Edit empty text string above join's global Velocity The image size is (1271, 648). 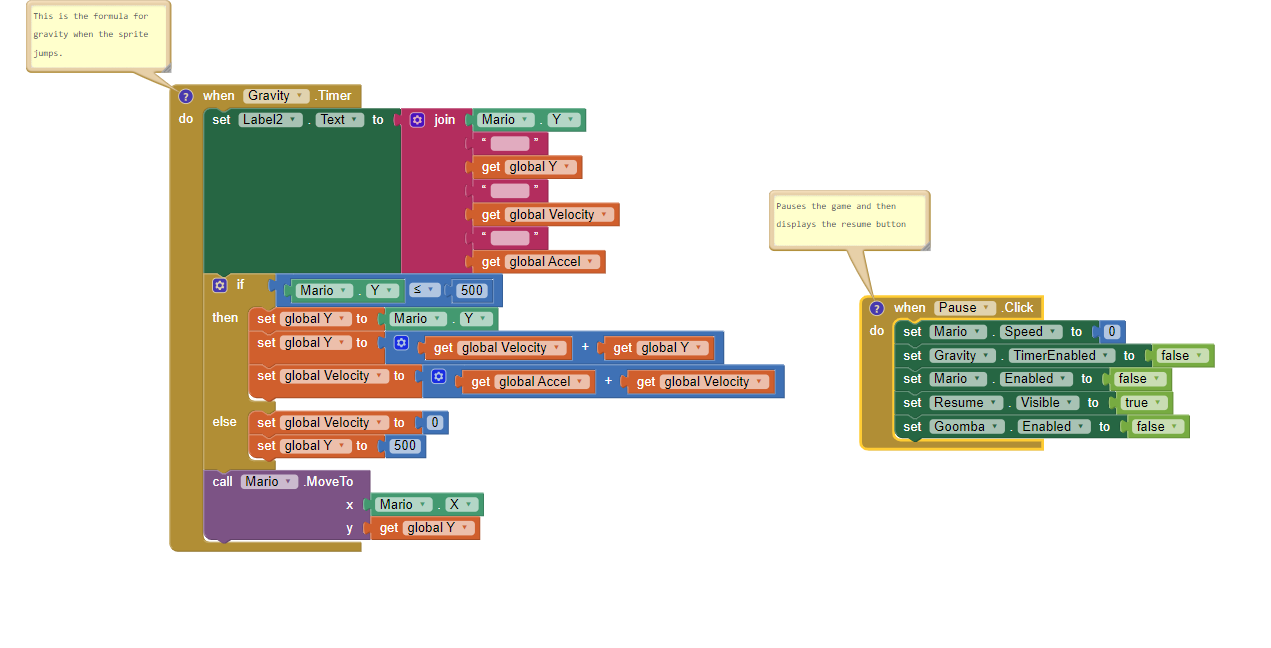(510, 191)
